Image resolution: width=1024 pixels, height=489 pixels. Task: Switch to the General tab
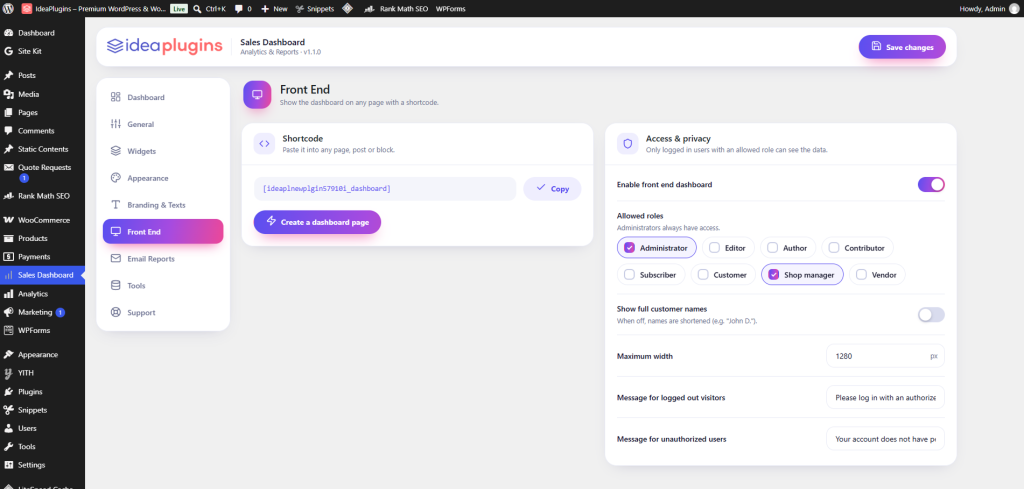pos(163,124)
